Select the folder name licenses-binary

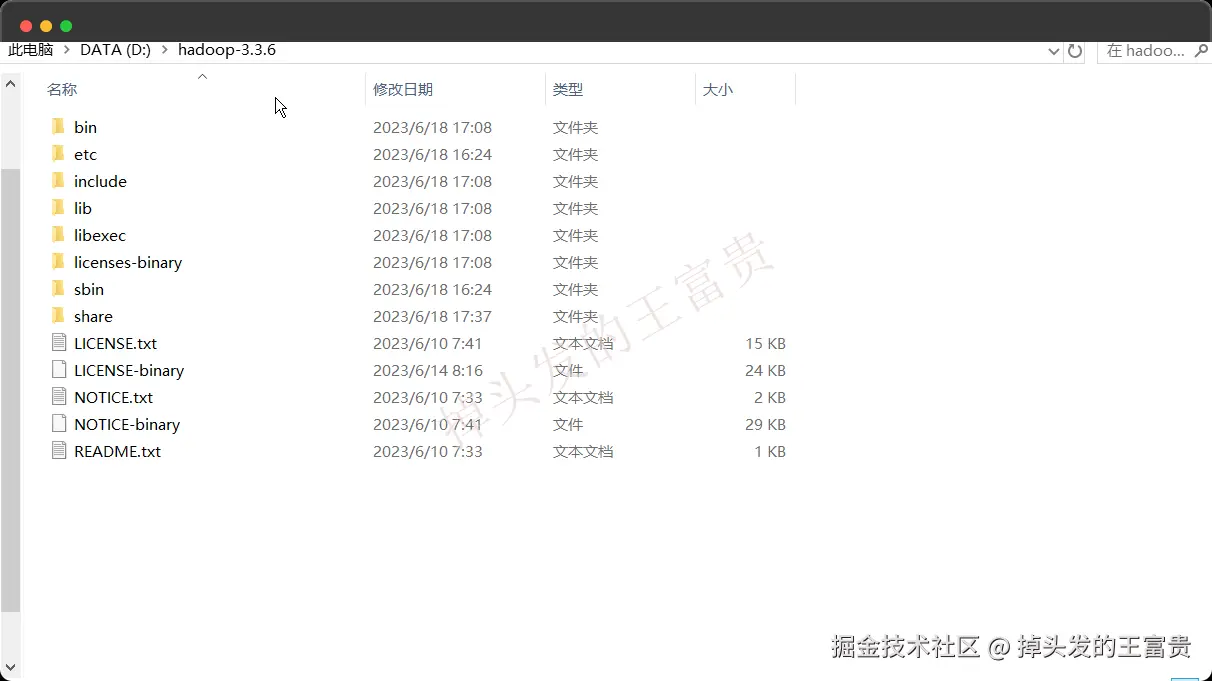128,262
